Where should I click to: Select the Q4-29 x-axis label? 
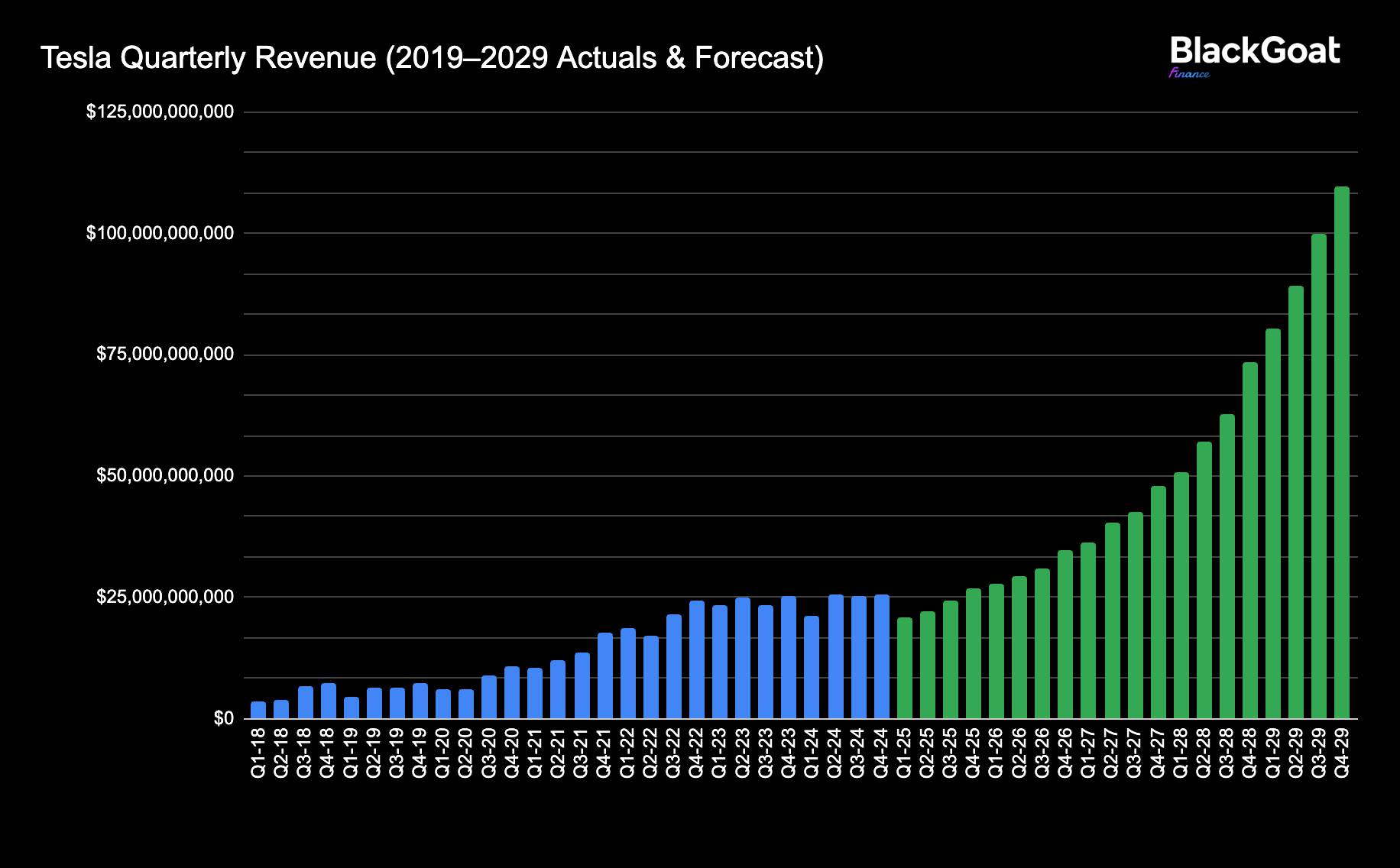click(1342, 753)
